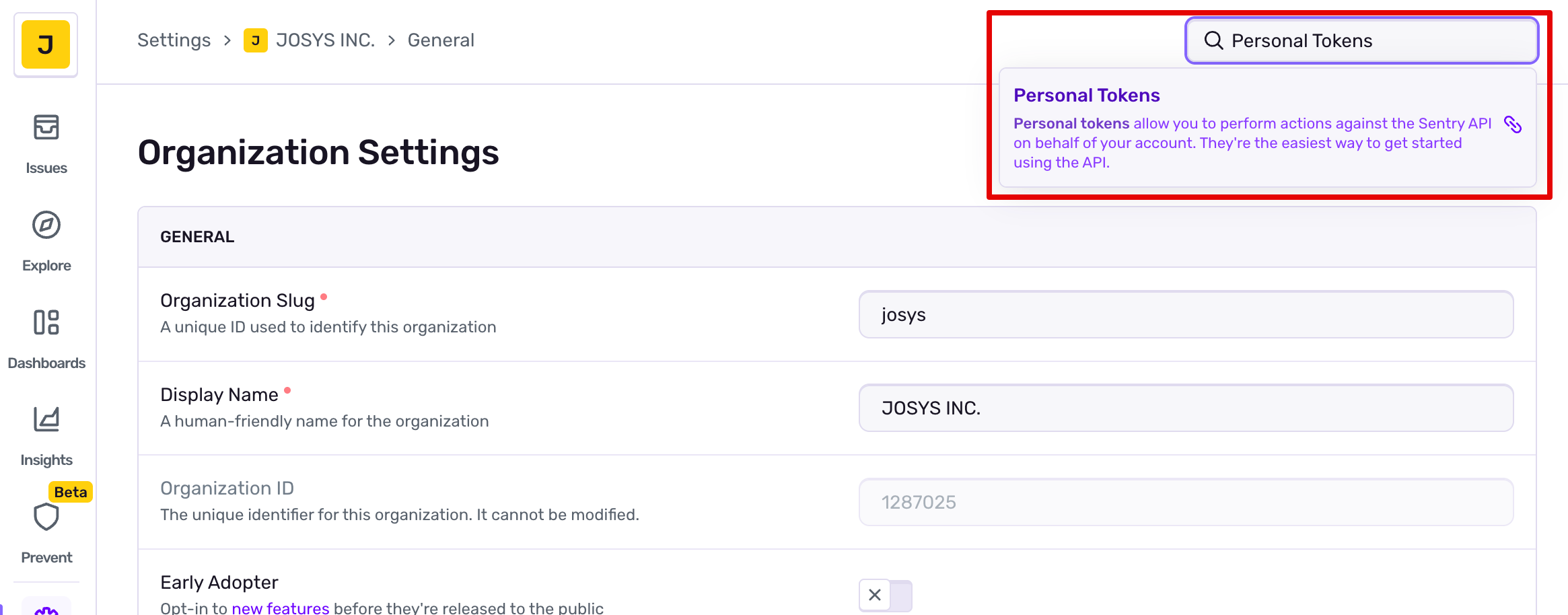Open the Insights chart icon
1568x615 pixels.
click(x=46, y=420)
